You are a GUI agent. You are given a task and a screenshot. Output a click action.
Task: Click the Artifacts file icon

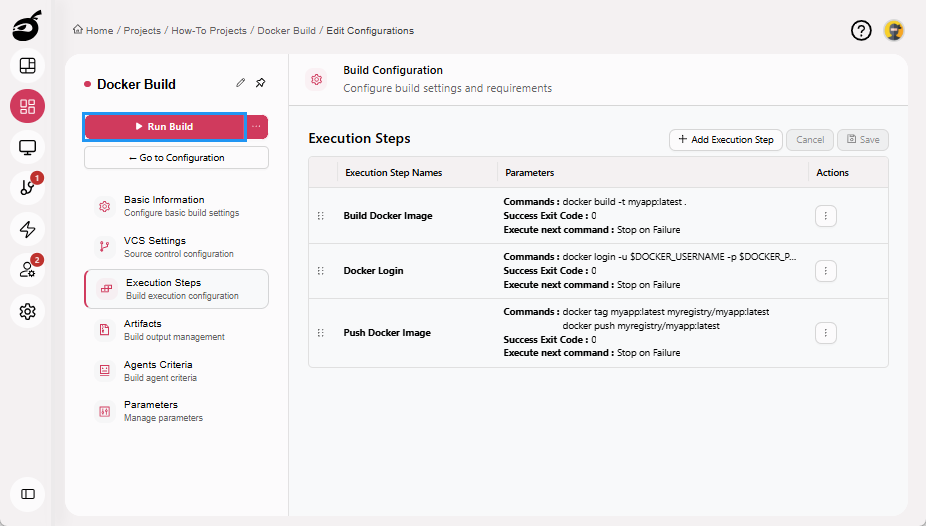[x=105, y=329]
